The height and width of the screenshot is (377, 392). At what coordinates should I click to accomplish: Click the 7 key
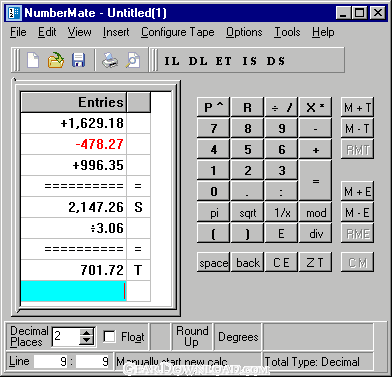pos(213,128)
